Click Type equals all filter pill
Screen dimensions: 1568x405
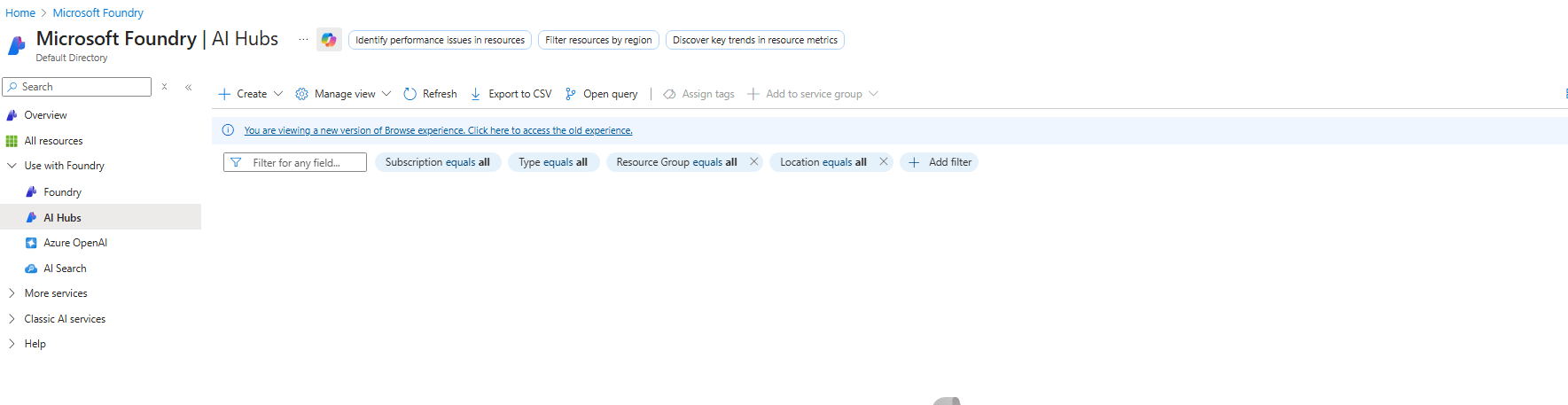[x=553, y=162]
